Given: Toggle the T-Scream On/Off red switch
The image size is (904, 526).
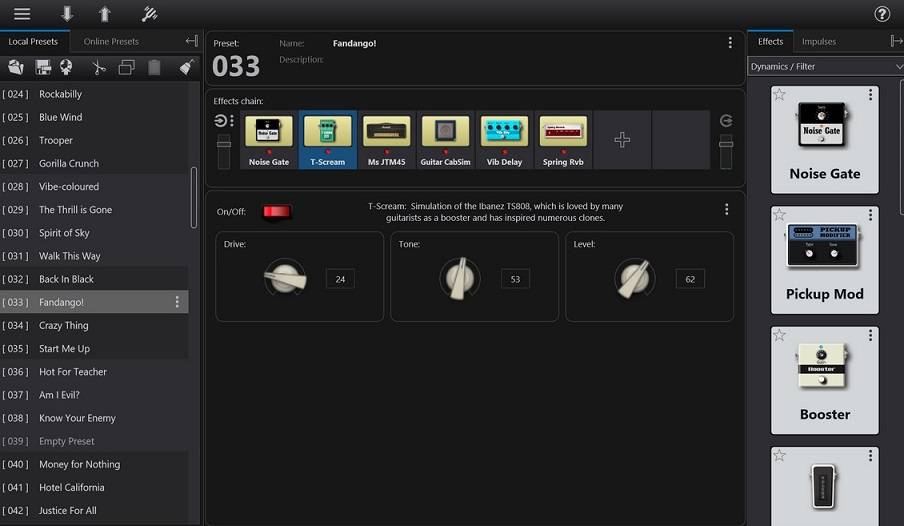Looking at the screenshot, I should coord(276,211).
